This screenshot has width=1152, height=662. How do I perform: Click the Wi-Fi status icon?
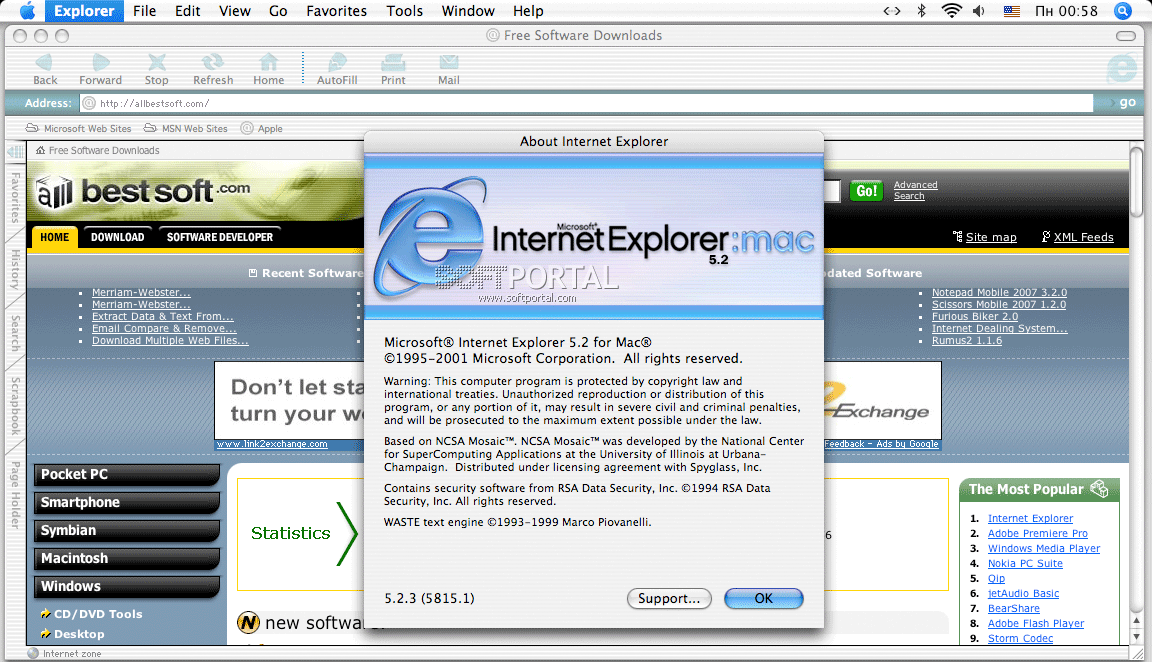coord(951,10)
